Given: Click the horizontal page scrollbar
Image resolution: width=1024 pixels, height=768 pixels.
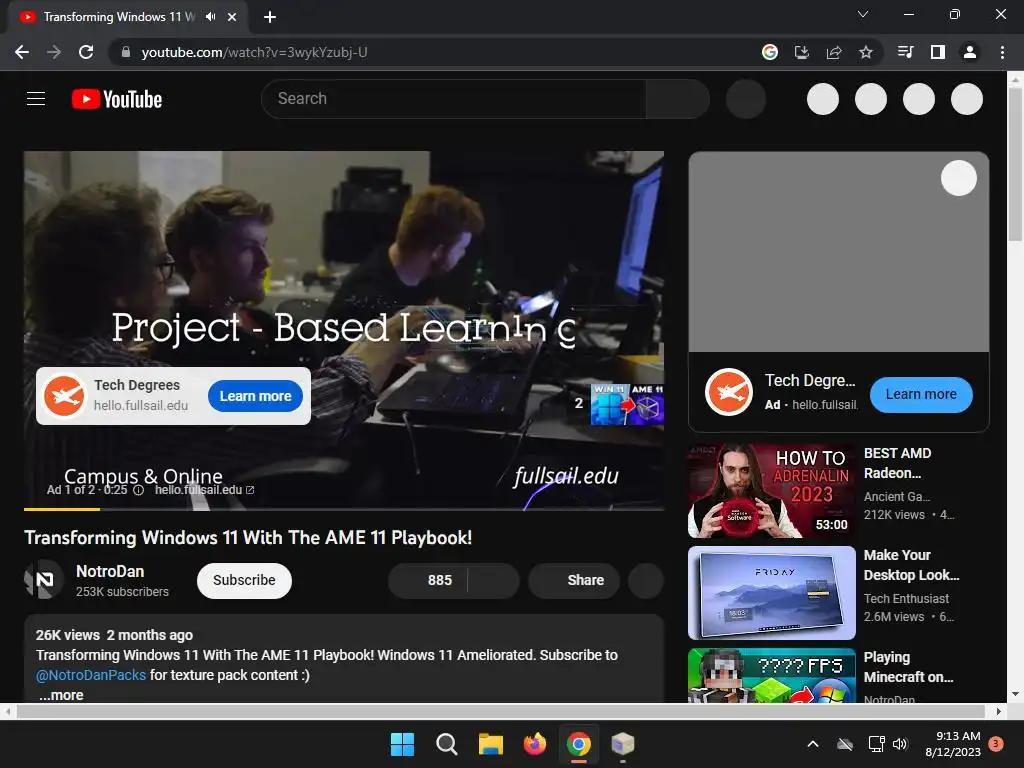Looking at the screenshot, I should click(x=500, y=711).
